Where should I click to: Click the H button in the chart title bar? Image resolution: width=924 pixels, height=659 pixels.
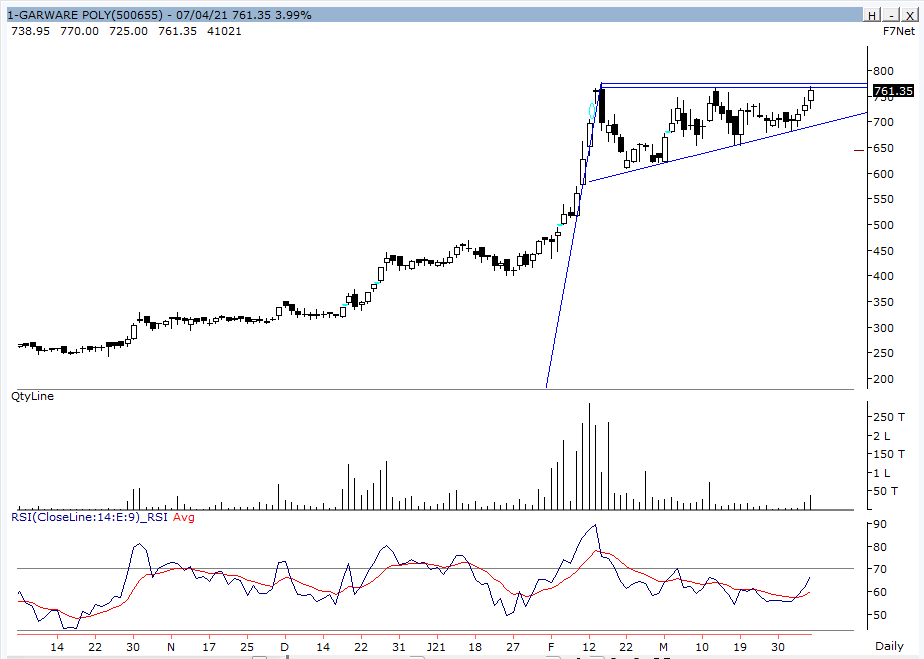(872, 15)
